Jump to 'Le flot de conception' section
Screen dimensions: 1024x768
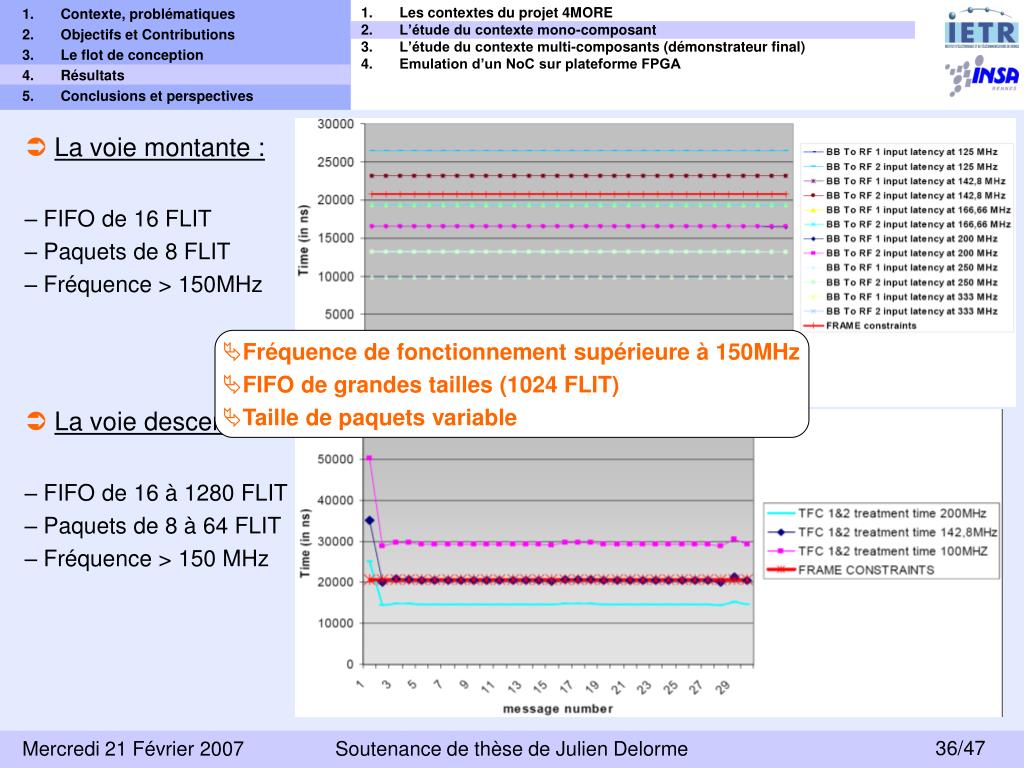[132, 55]
